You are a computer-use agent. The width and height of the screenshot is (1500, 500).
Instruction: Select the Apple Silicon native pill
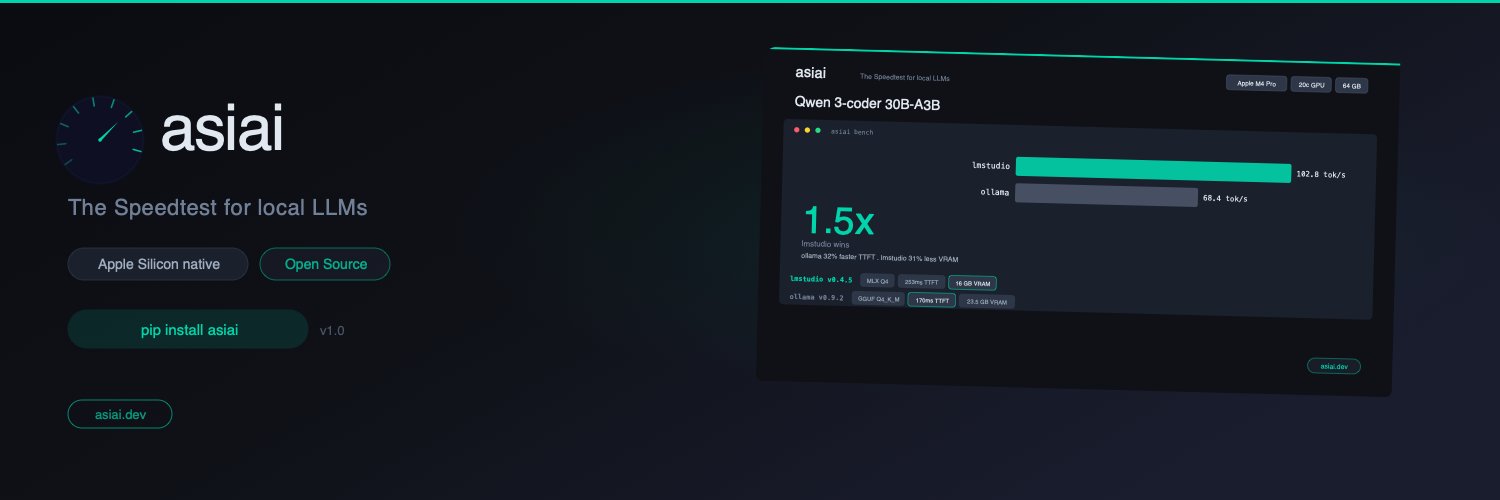[158, 264]
